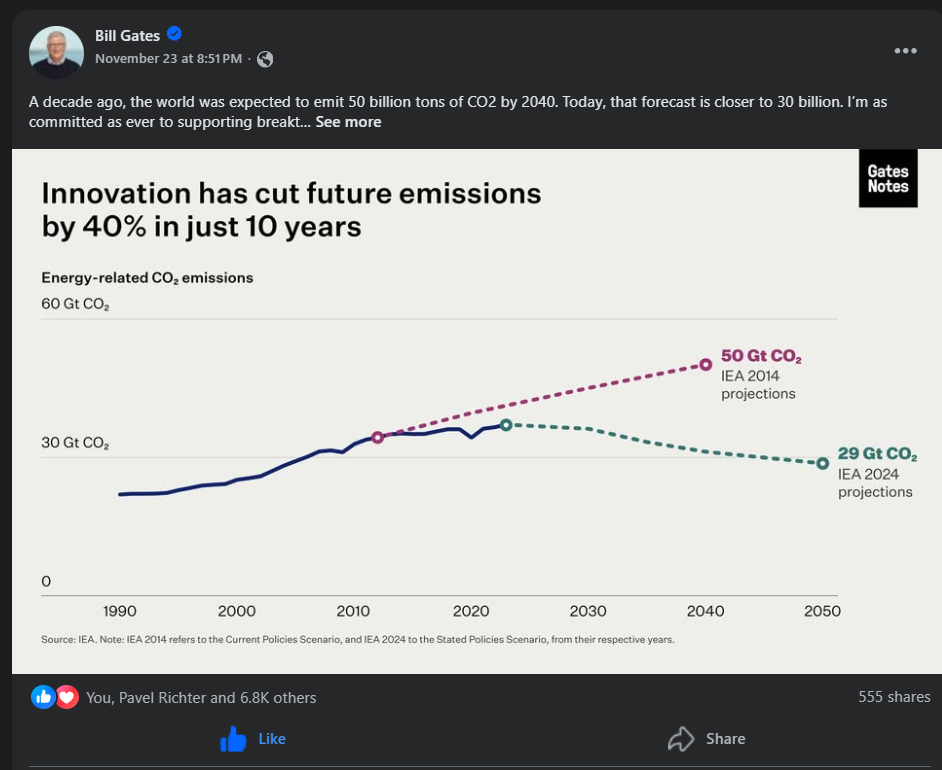
Task: Toggle the Like thumbs-up button
Action: pos(233,739)
